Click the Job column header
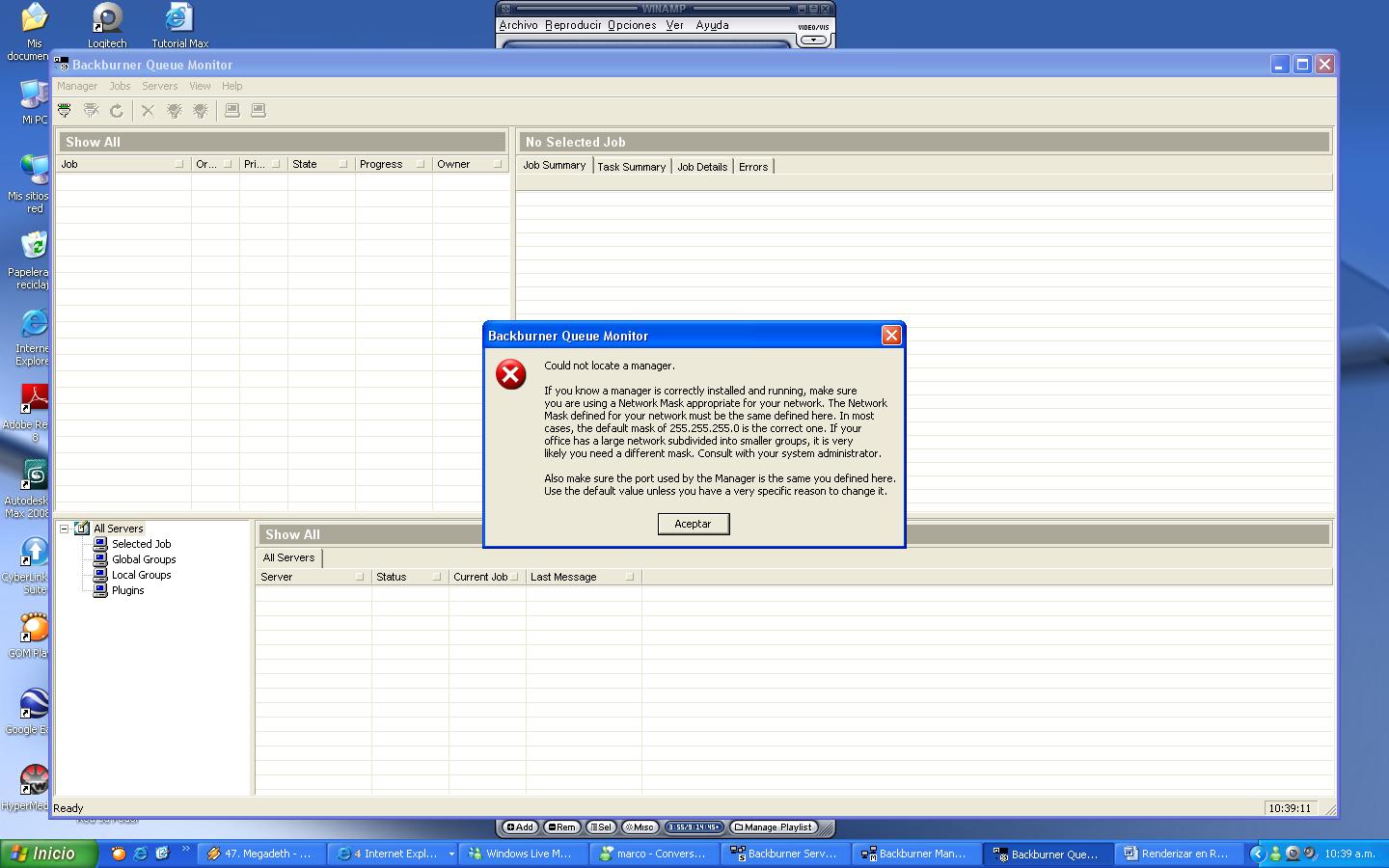 pos(123,164)
